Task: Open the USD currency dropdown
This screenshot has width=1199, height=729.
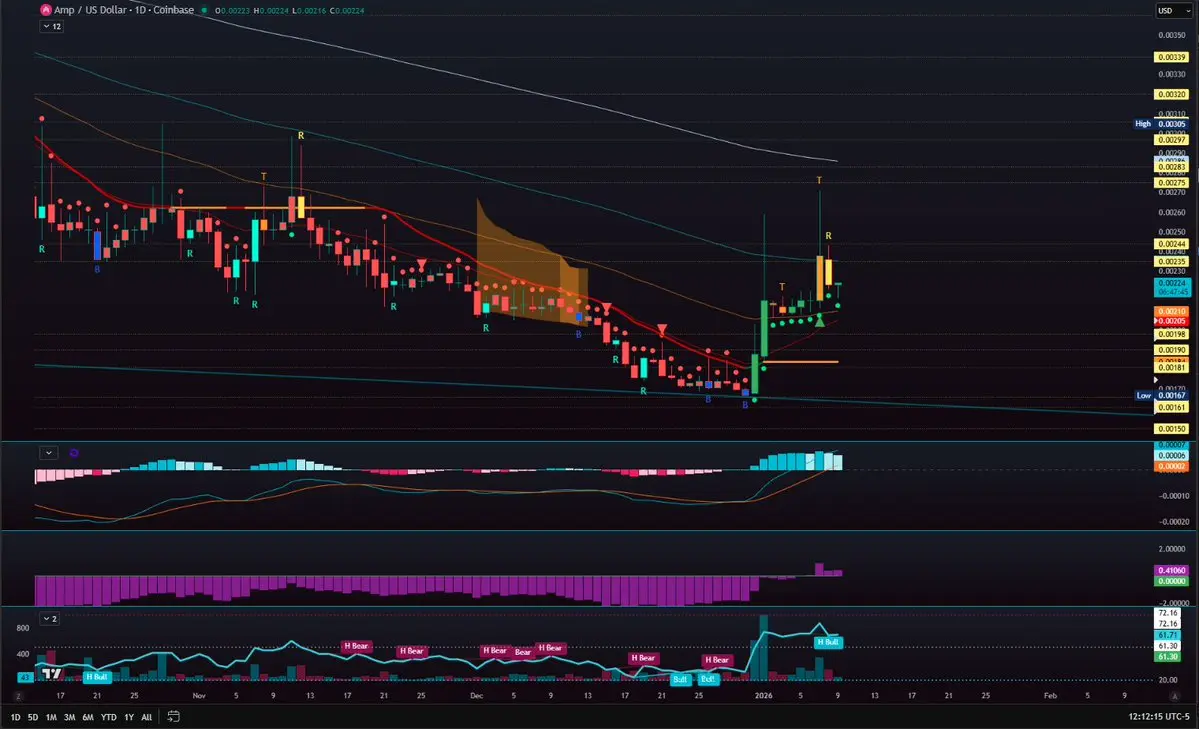Action: tap(1174, 11)
